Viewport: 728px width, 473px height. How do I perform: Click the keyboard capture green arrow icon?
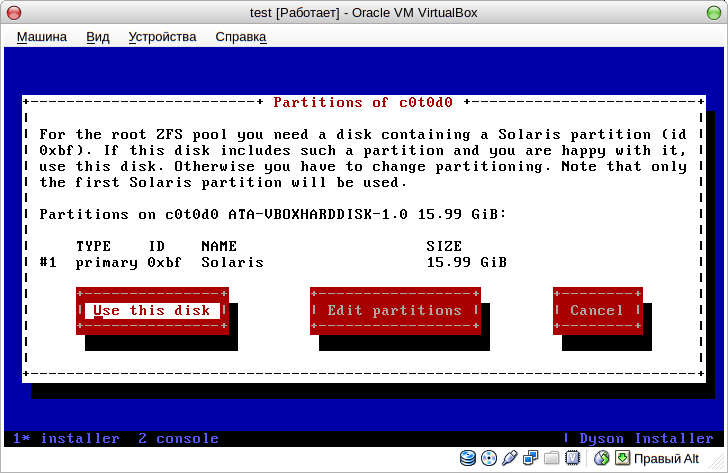(x=622, y=458)
